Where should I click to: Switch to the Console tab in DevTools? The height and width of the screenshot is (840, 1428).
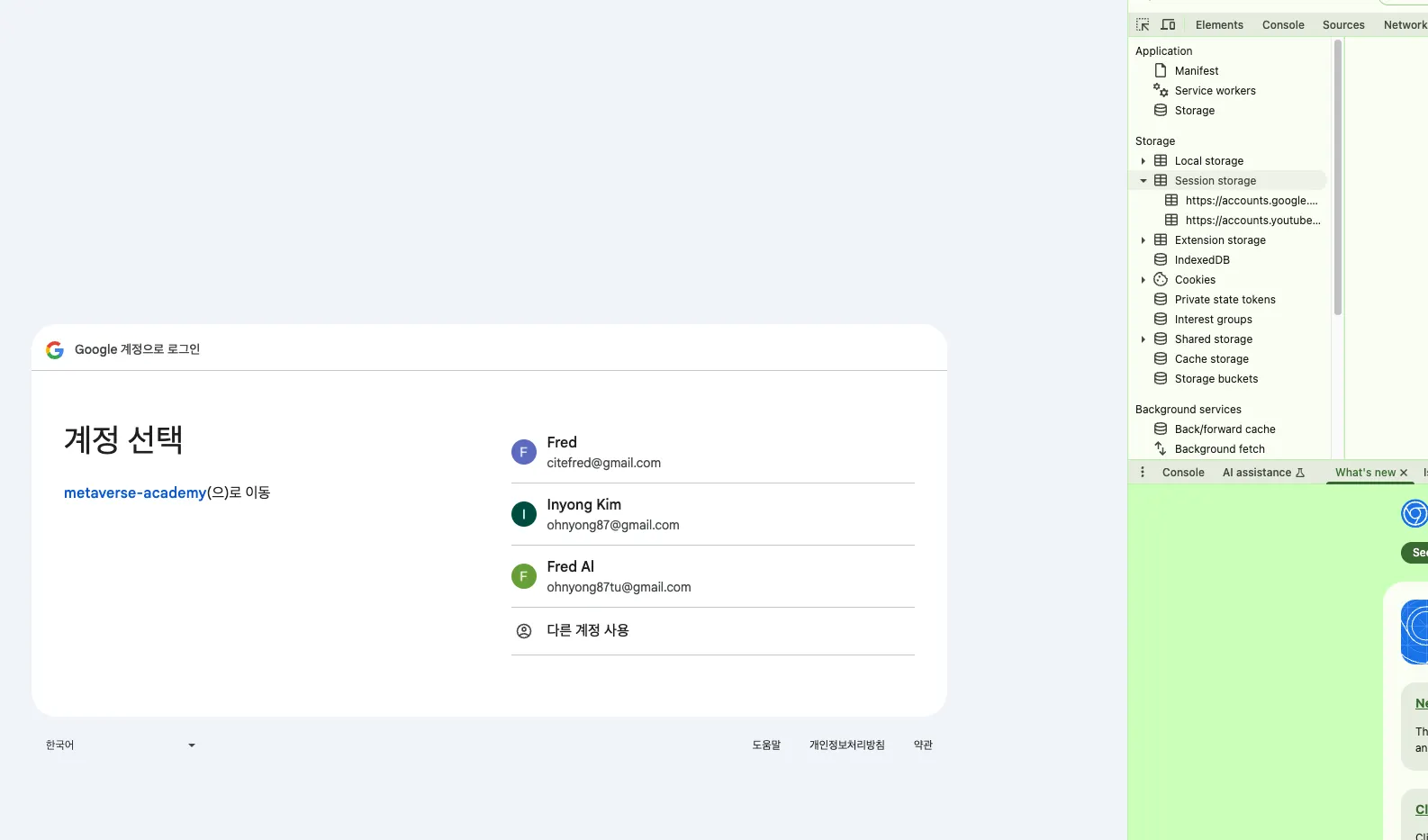[1283, 25]
